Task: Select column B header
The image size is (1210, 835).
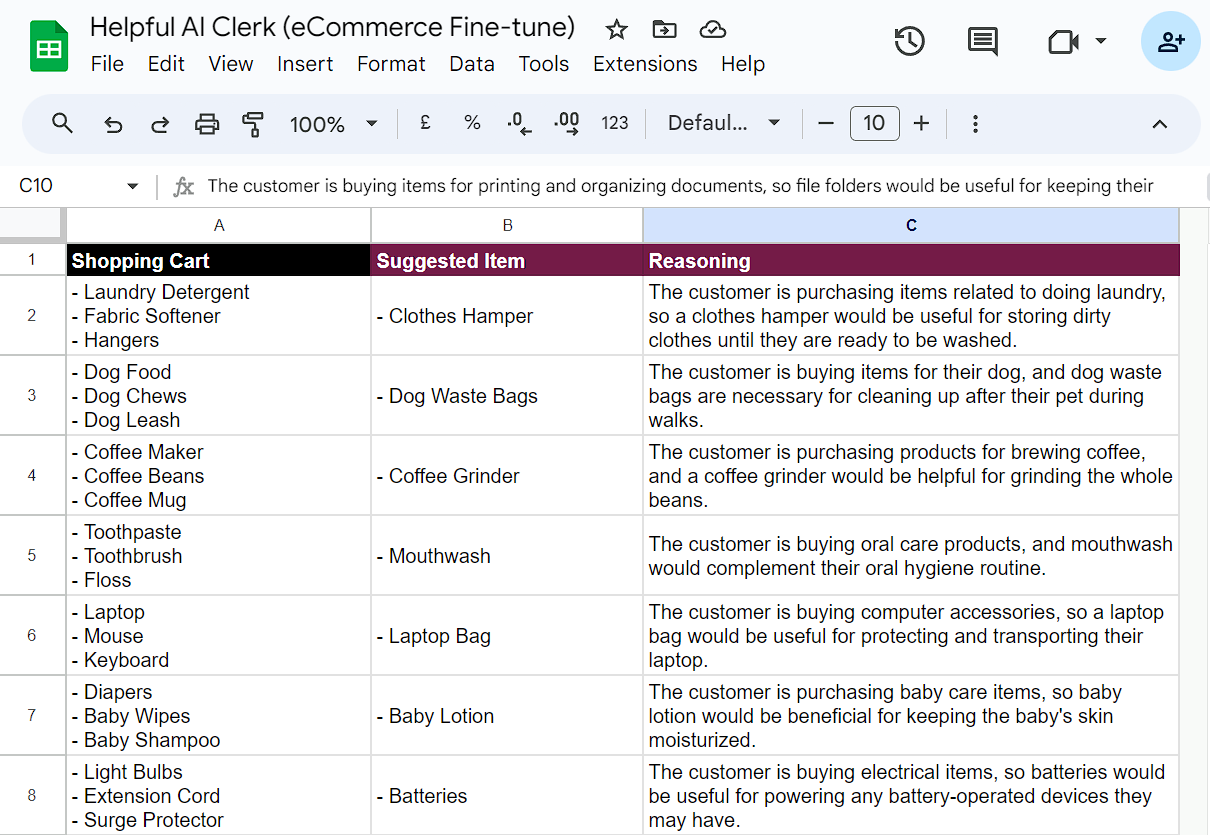Action: tap(507, 225)
